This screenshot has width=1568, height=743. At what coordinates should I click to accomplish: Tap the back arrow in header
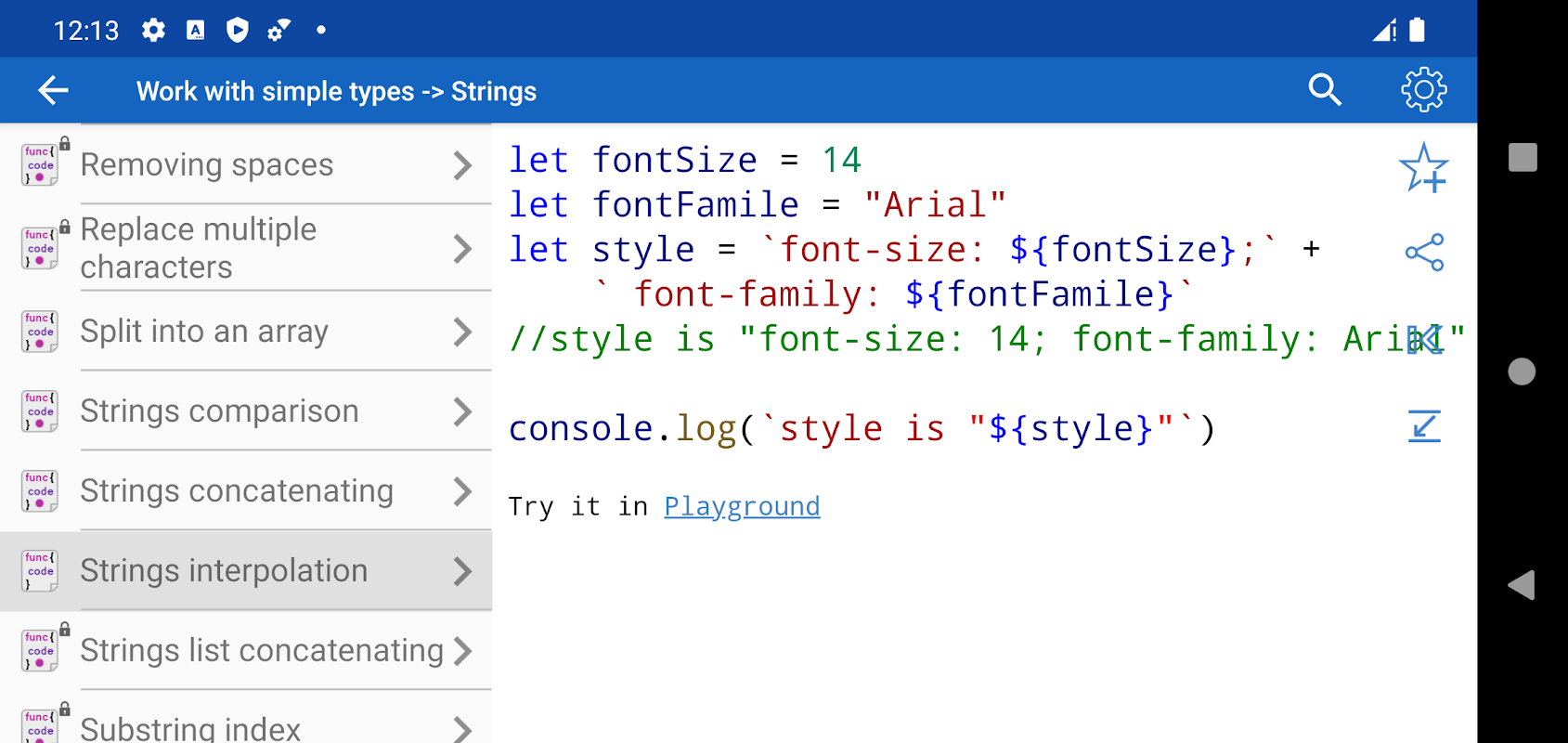pos(53,90)
